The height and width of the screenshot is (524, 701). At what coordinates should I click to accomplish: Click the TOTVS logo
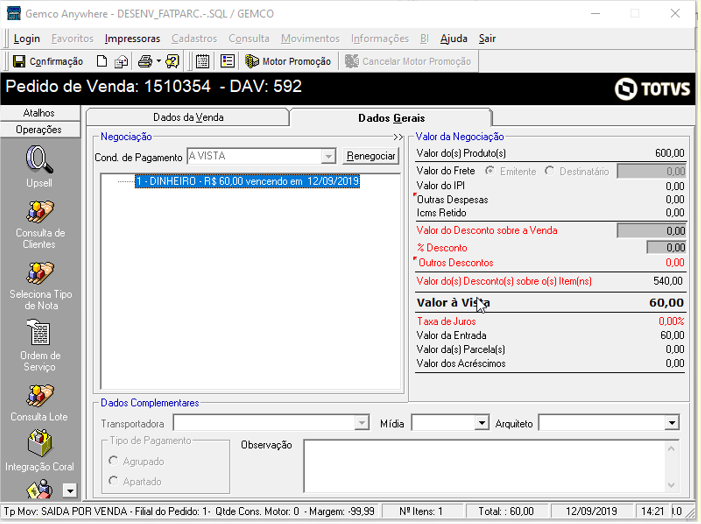coord(652,89)
